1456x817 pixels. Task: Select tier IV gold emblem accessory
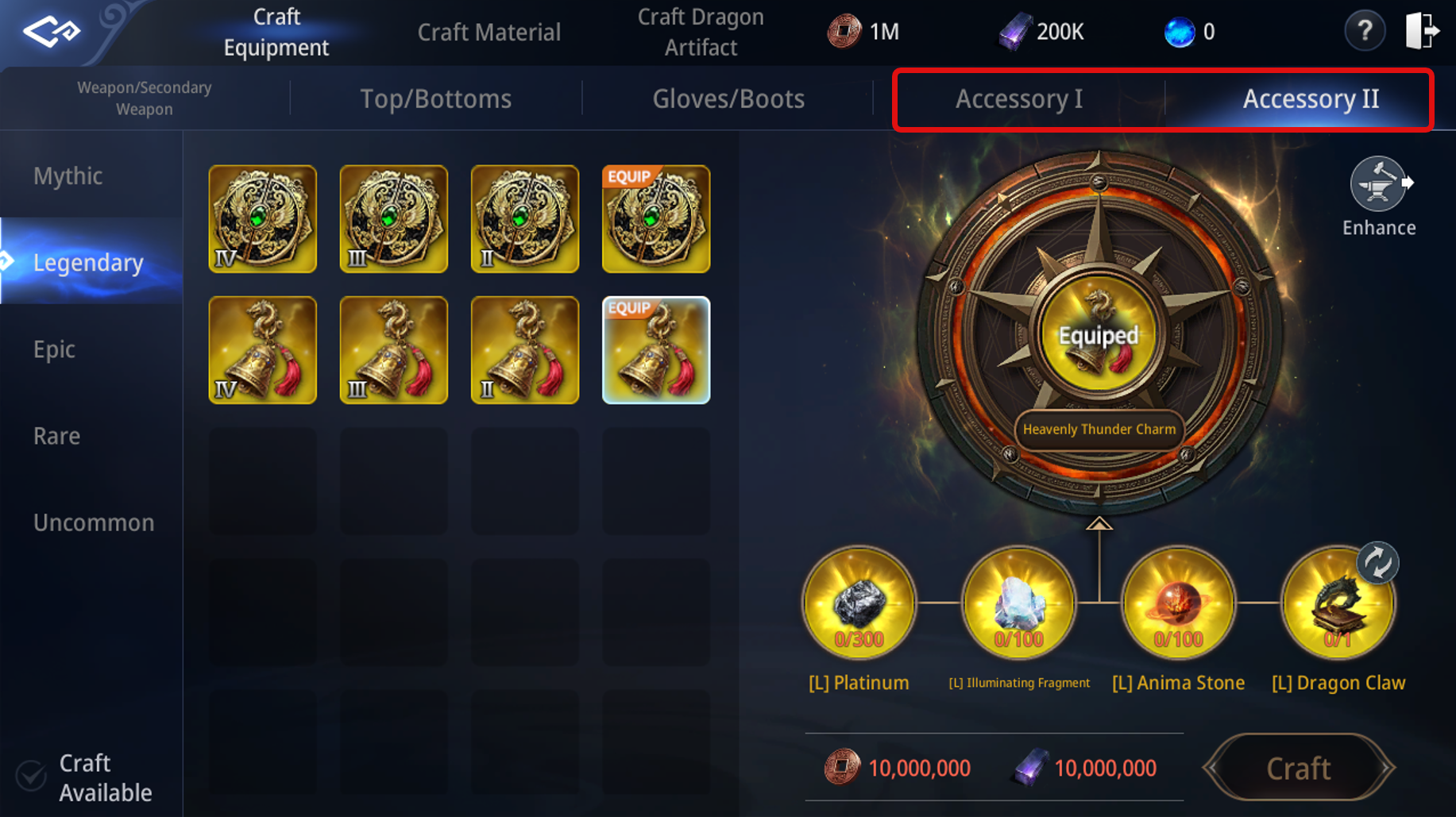tap(262, 219)
